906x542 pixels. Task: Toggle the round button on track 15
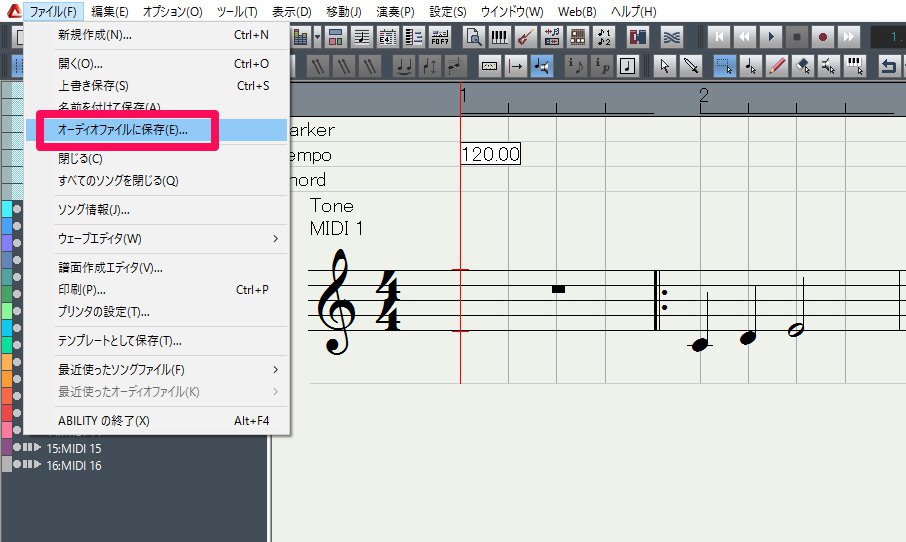[16, 447]
